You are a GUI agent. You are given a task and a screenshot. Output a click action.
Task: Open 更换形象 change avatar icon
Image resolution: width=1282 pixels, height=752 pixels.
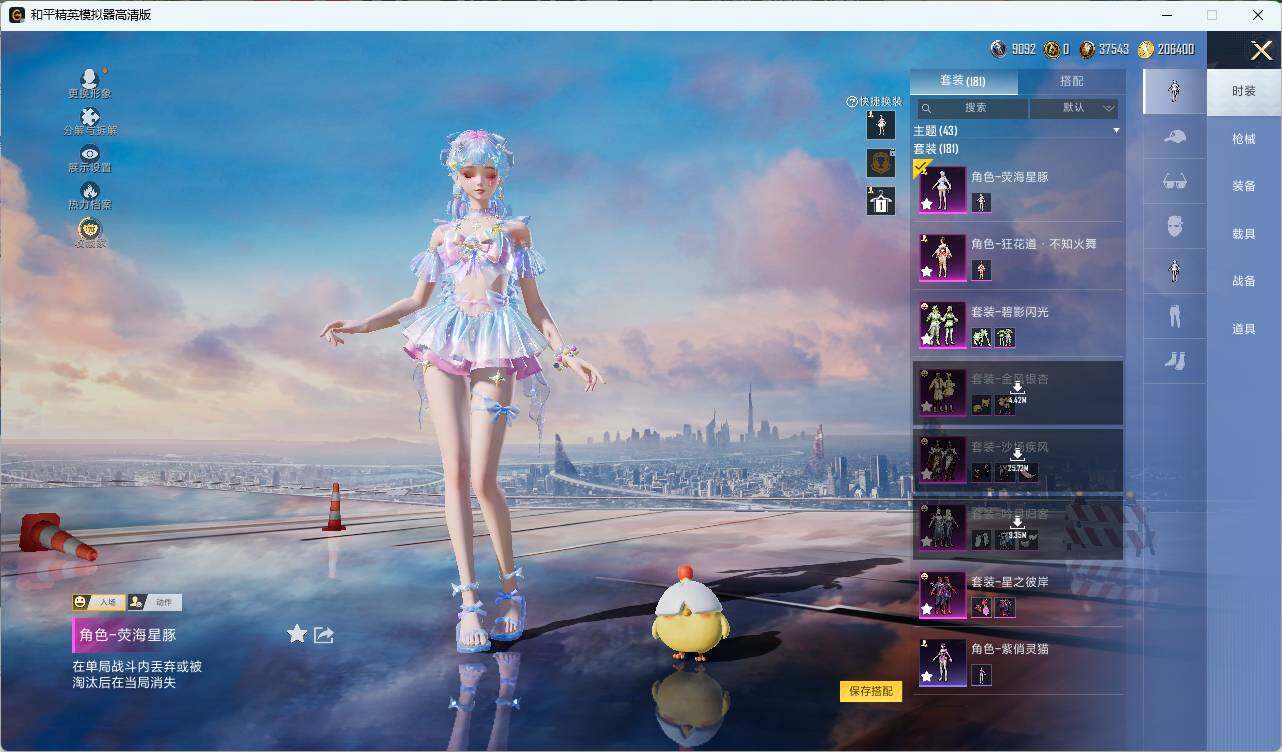coord(90,78)
